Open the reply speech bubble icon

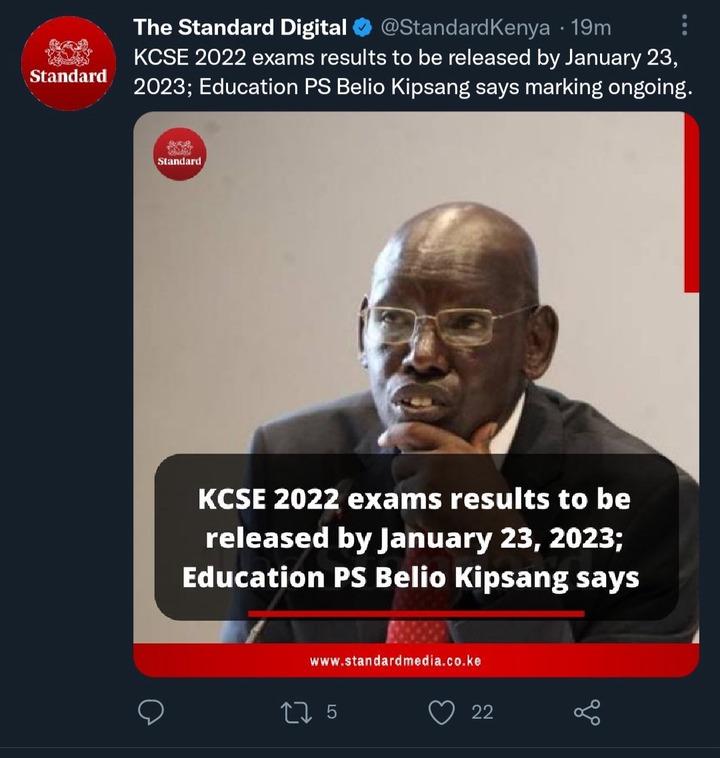click(x=151, y=712)
